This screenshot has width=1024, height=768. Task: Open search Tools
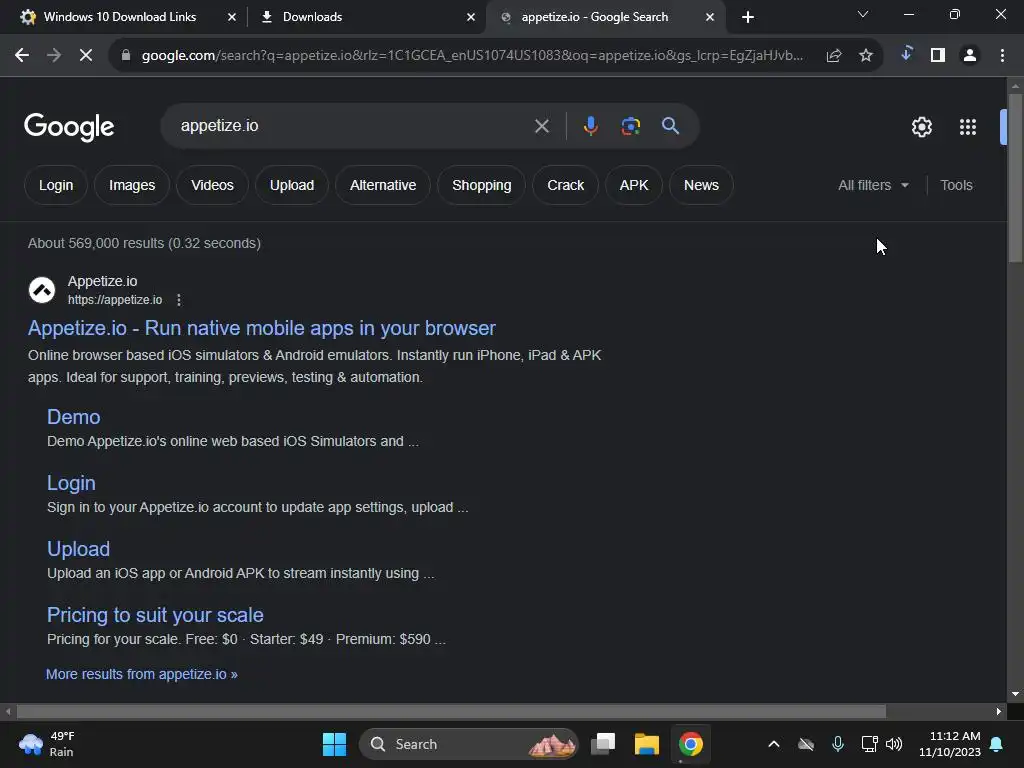pos(956,185)
